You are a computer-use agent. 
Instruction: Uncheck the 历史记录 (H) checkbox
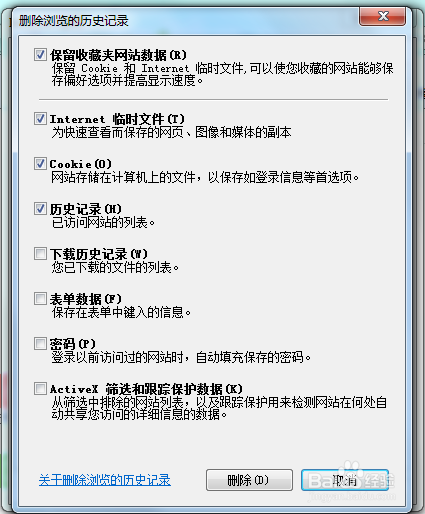pyautogui.click(x=40, y=209)
